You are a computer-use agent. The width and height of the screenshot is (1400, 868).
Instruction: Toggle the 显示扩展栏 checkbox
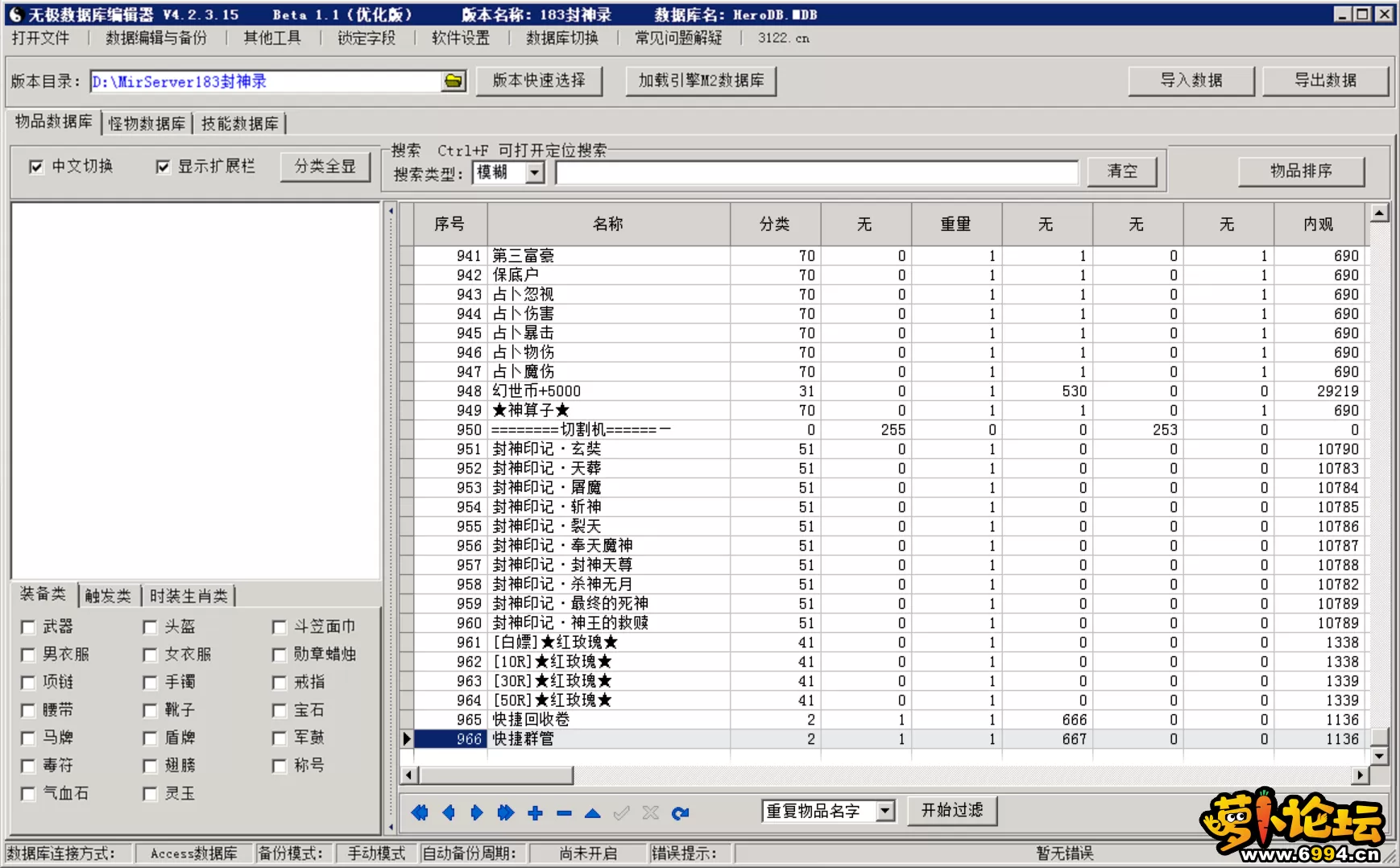click(163, 167)
